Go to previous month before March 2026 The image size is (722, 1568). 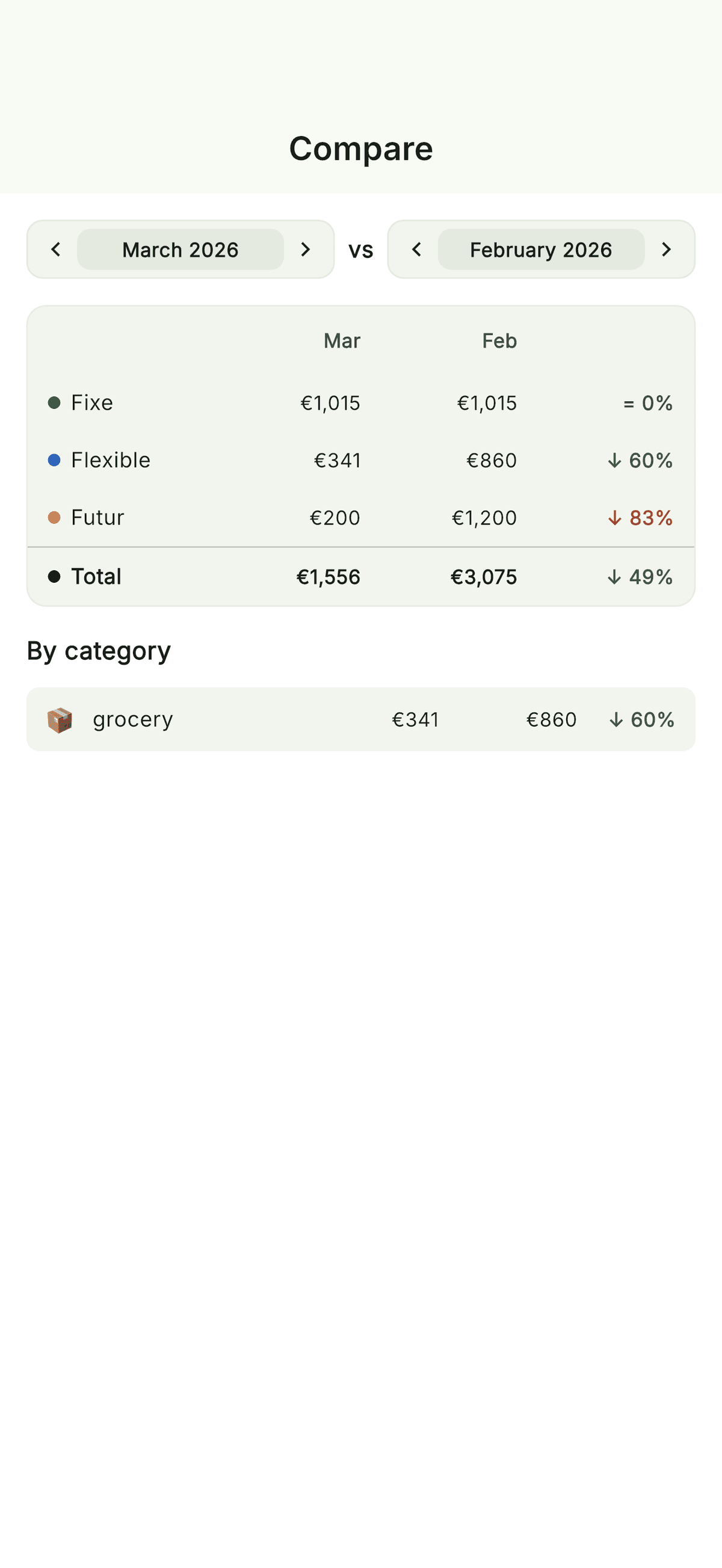(x=56, y=250)
